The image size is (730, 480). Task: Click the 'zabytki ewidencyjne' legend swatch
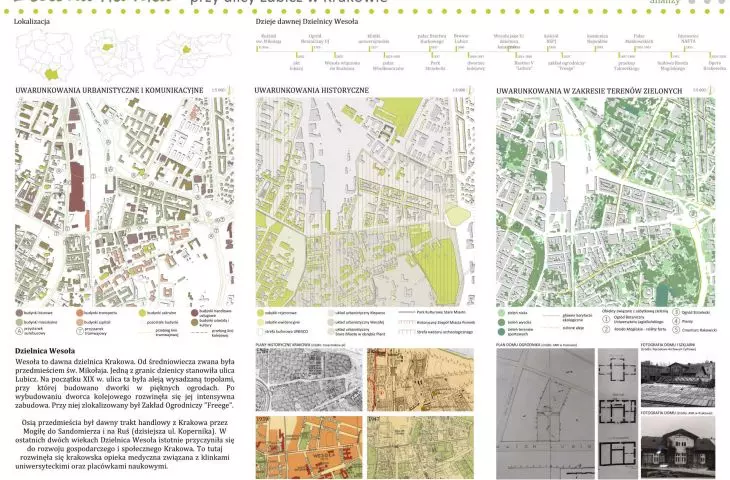(260, 322)
